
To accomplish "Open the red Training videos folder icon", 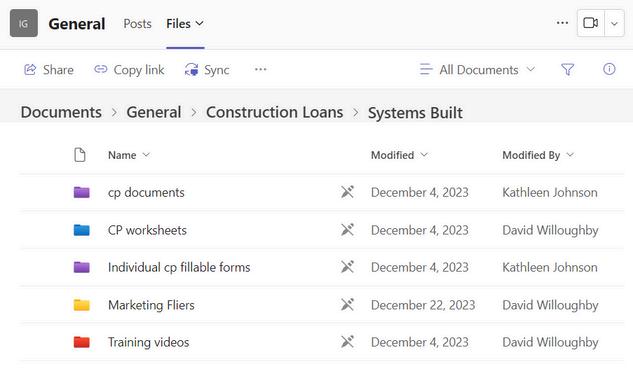I will pos(82,342).
